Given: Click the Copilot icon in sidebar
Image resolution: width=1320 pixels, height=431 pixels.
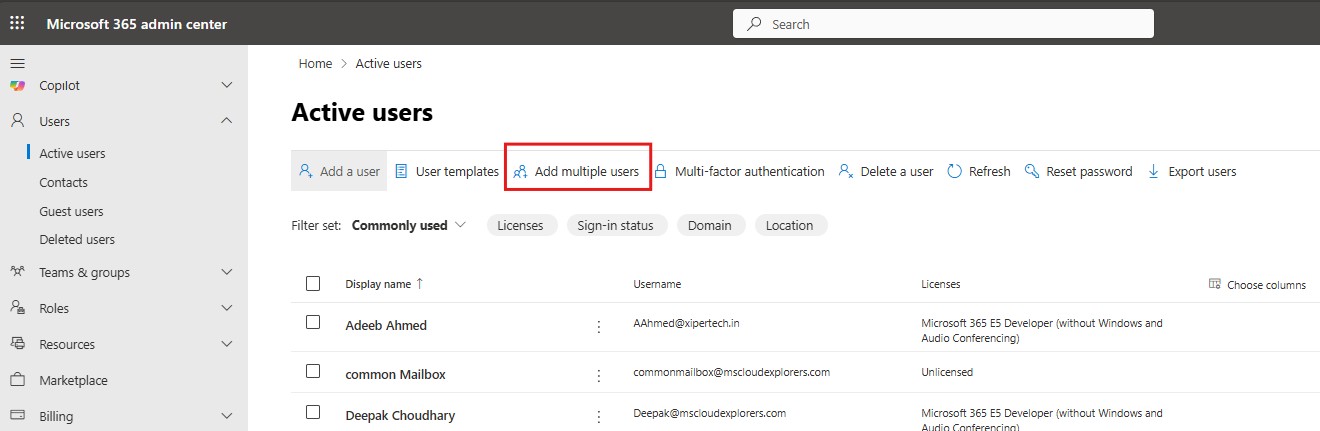Looking at the screenshot, I should 17,86.
